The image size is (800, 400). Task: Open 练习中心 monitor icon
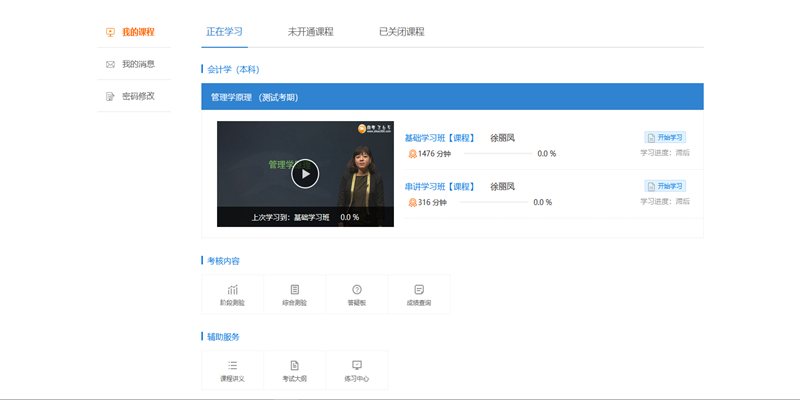click(x=357, y=366)
